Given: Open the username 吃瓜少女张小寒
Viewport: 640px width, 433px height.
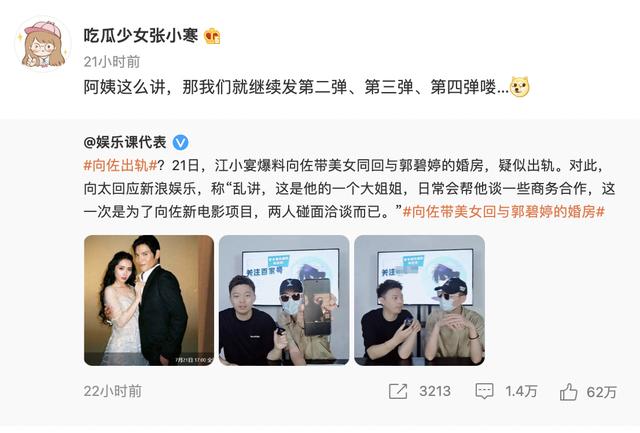Looking at the screenshot, I should pos(141,36).
